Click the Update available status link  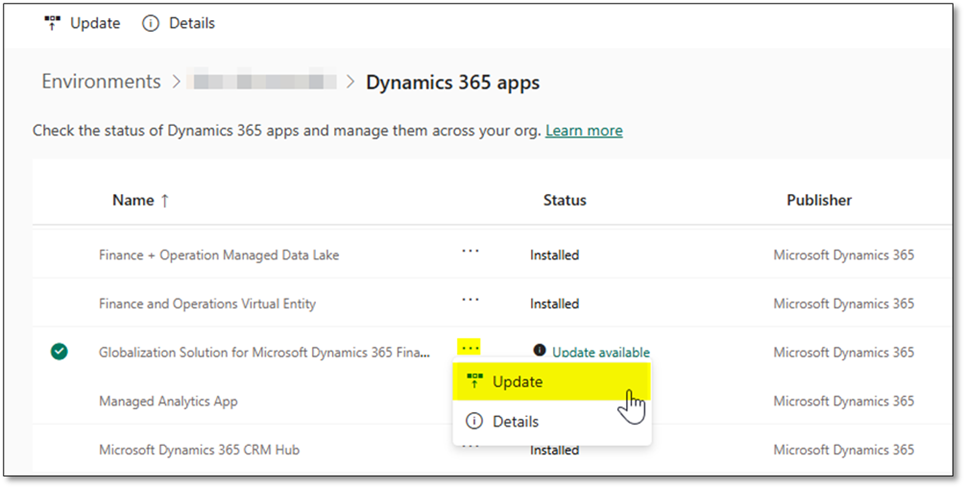pos(601,352)
